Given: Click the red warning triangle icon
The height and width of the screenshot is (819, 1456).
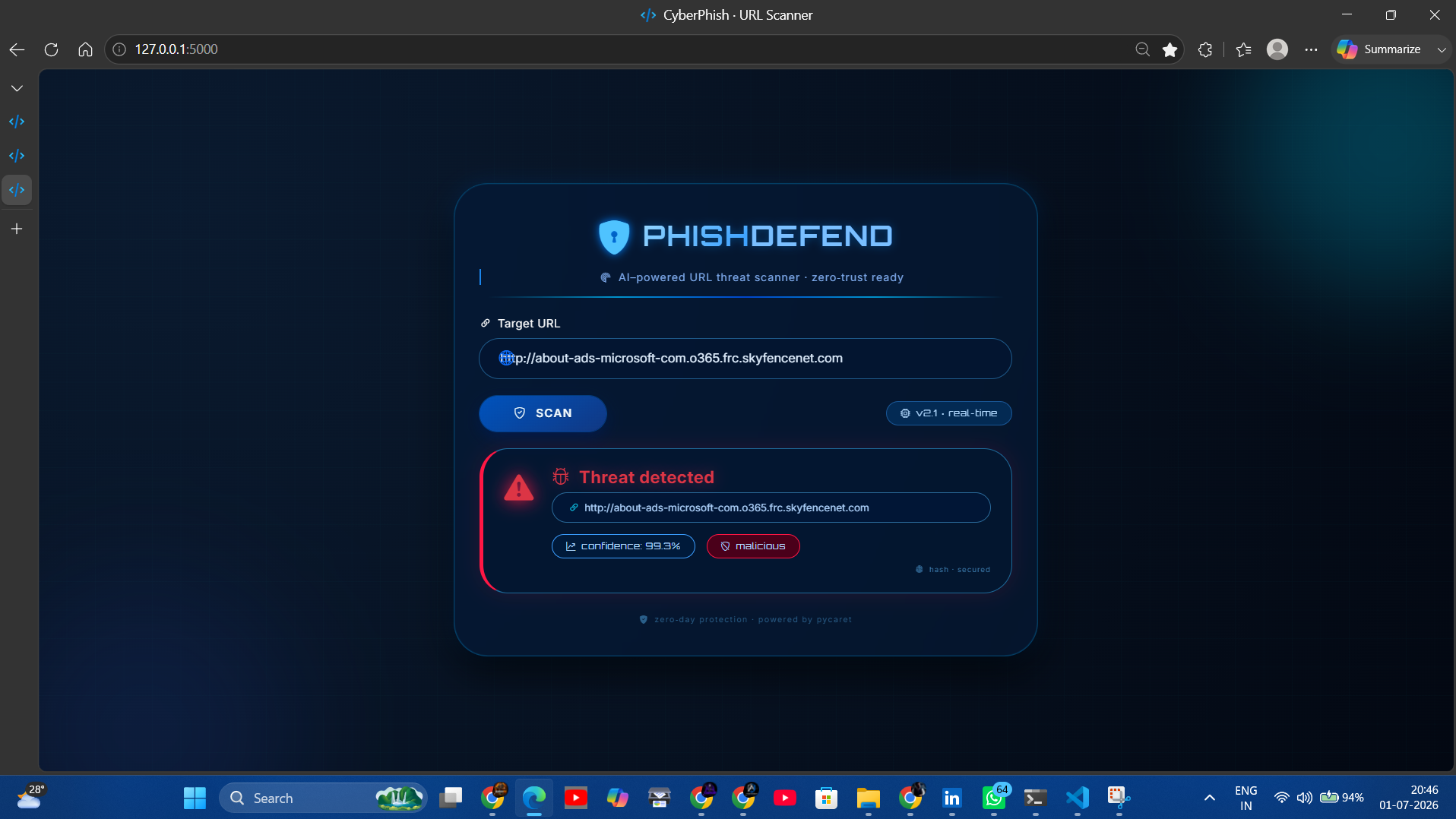Looking at the screenshot, I should point(519,488).
